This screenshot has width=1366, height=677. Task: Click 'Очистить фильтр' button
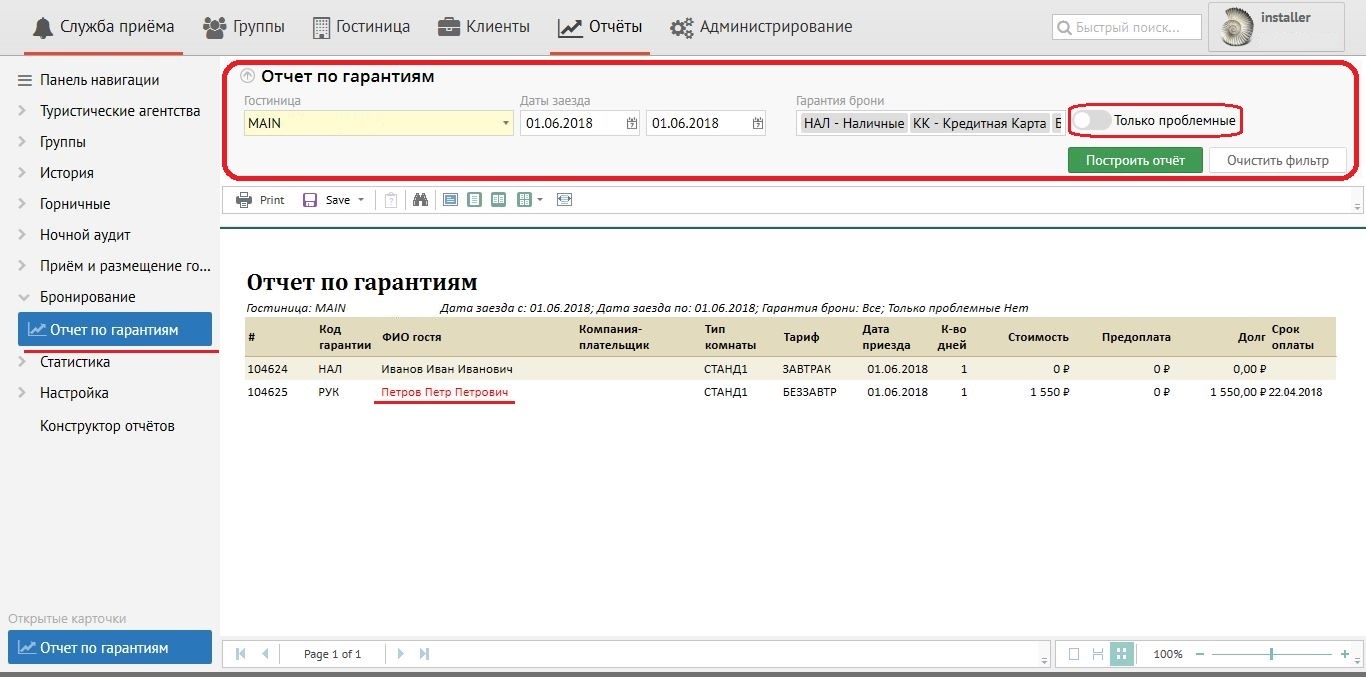click(1277, 160)
